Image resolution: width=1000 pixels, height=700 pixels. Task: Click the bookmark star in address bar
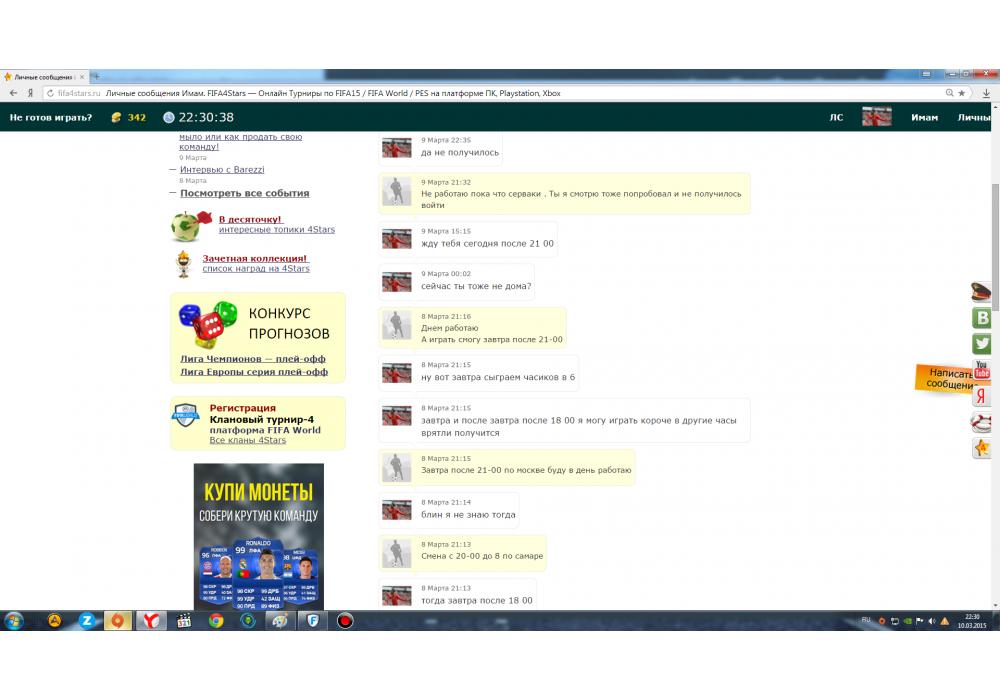(x=962, y=93)
